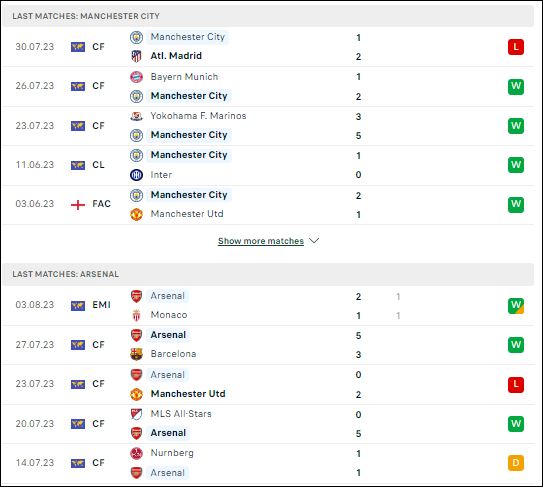Click the Nurnberg club crest
This screenshot has width=543, height=487.
(136, 453)
